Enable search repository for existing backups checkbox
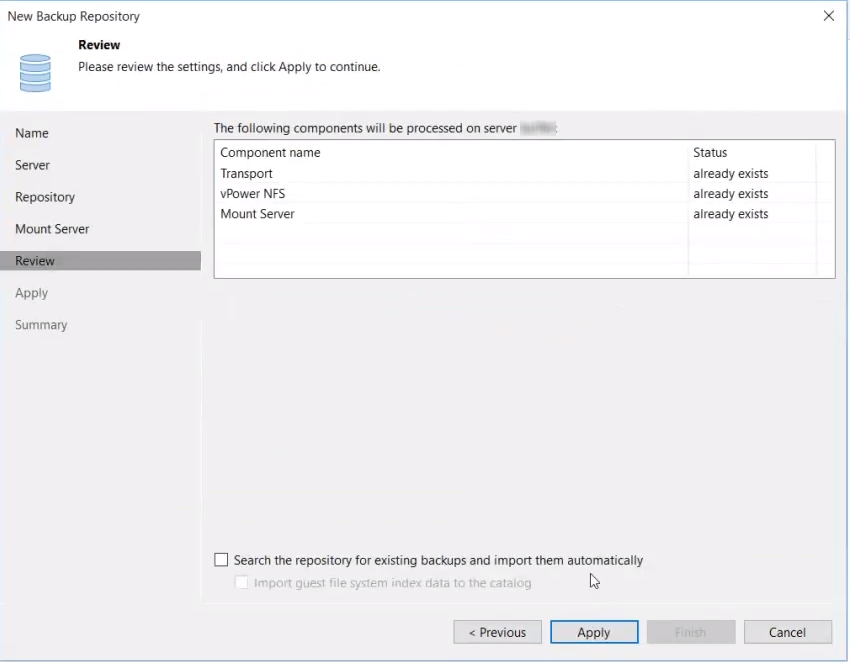This screenshot has height=663, width=850. (222, 560)
